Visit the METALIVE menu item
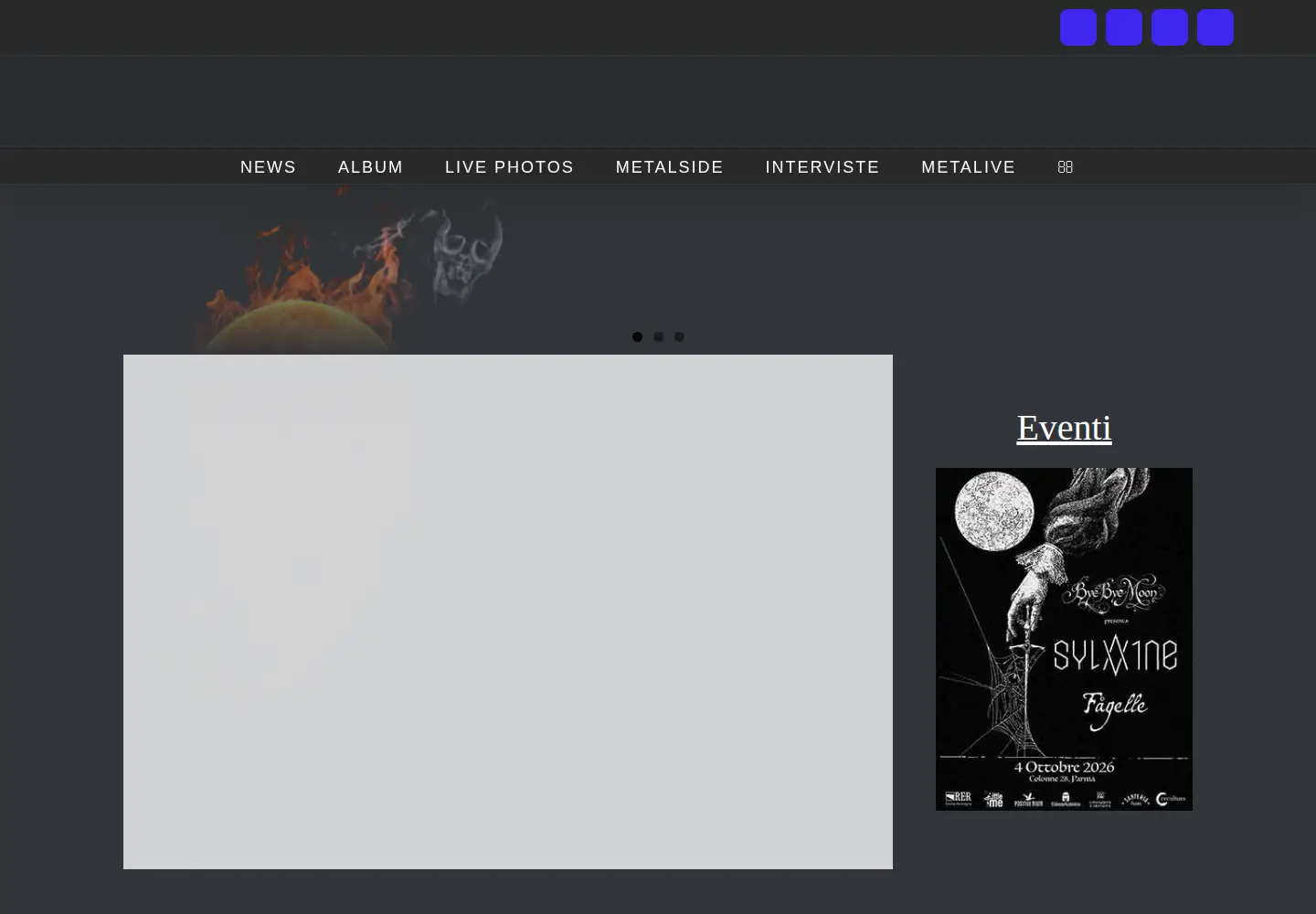Screen dimensions: 1316x914 point(968,167)
